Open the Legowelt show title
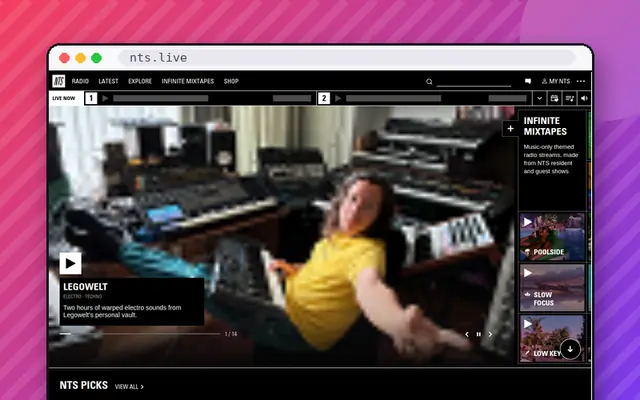Screen dimensions: 640x400 click(85, 287)
